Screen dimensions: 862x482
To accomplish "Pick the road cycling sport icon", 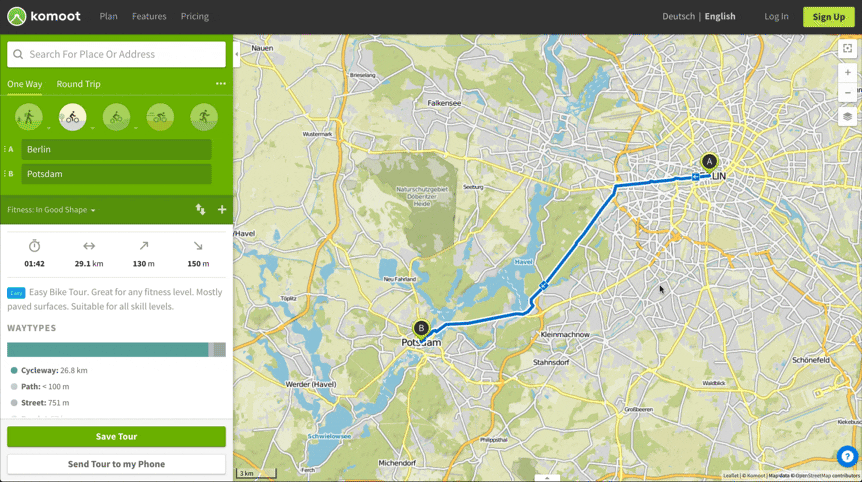I will click(160, 117).
